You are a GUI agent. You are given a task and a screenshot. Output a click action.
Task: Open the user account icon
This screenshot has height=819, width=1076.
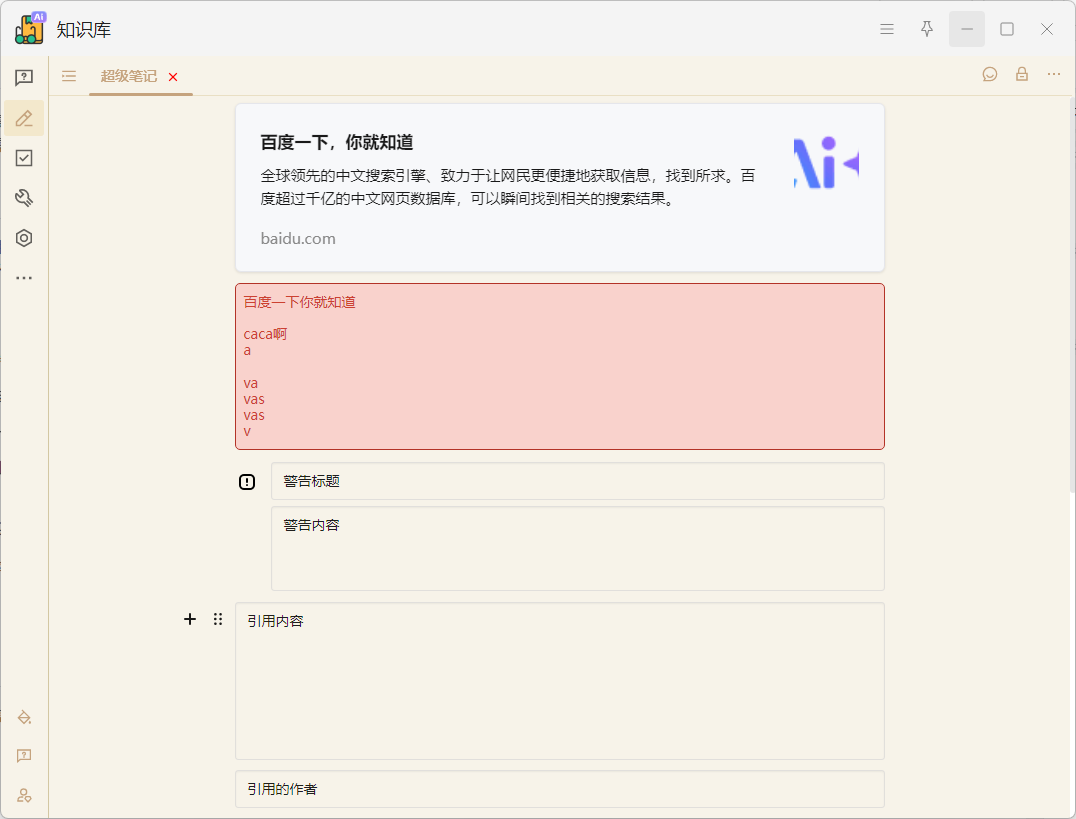(x=24, y=796)
